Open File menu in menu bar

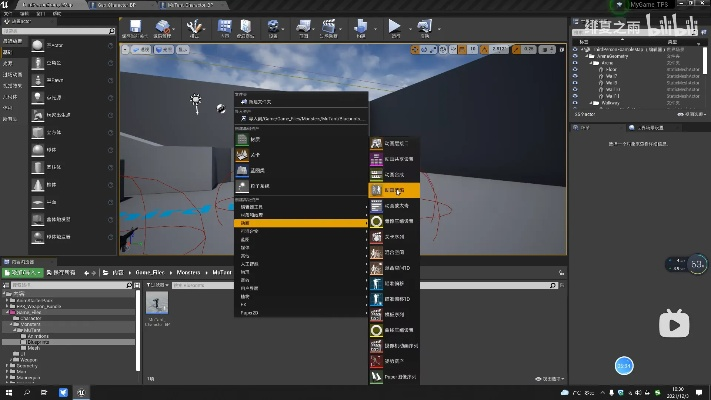[8, 14]
